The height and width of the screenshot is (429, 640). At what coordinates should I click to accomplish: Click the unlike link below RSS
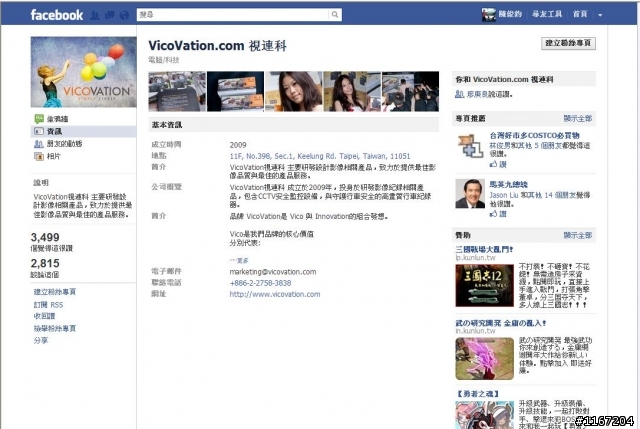coord(44,316)
